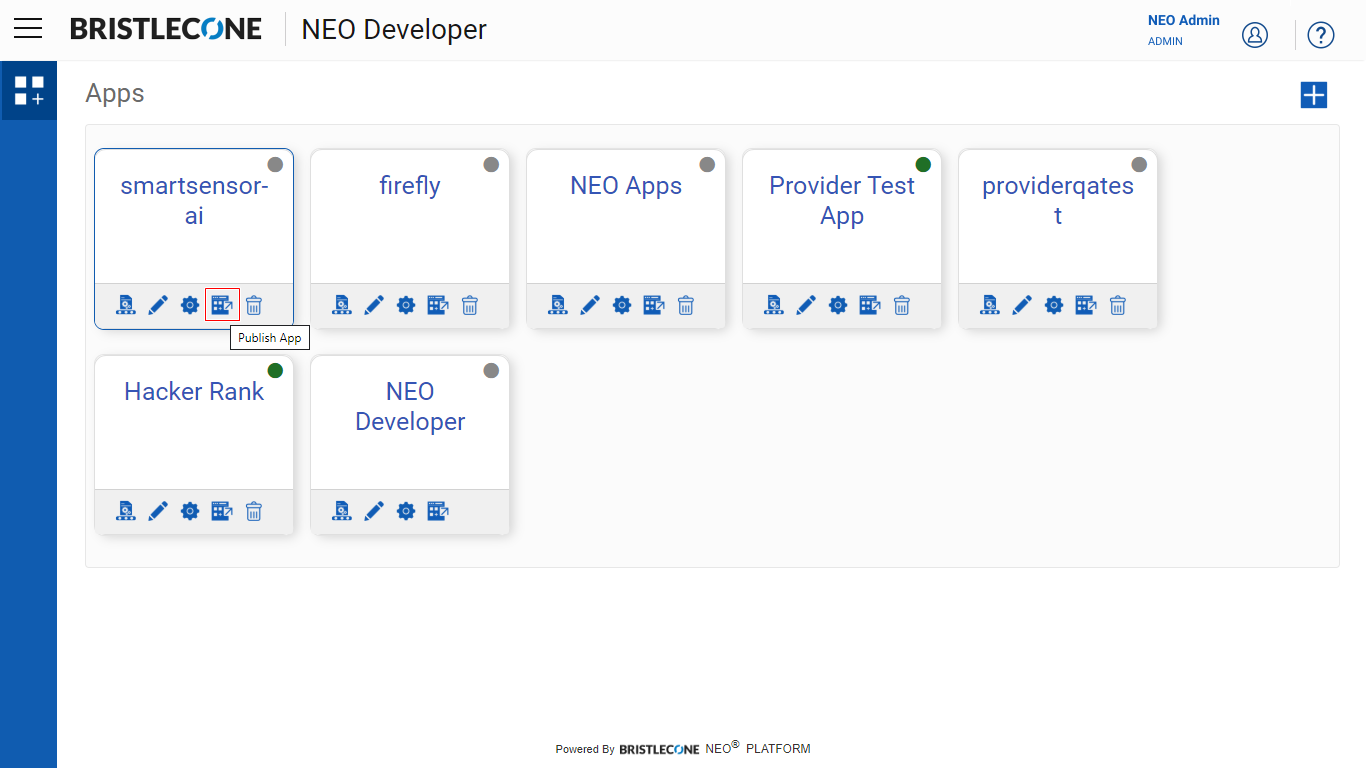1366x768 pixels.
Task: Open the smartsensor-ai app title
Action: (x=194, y=200)
